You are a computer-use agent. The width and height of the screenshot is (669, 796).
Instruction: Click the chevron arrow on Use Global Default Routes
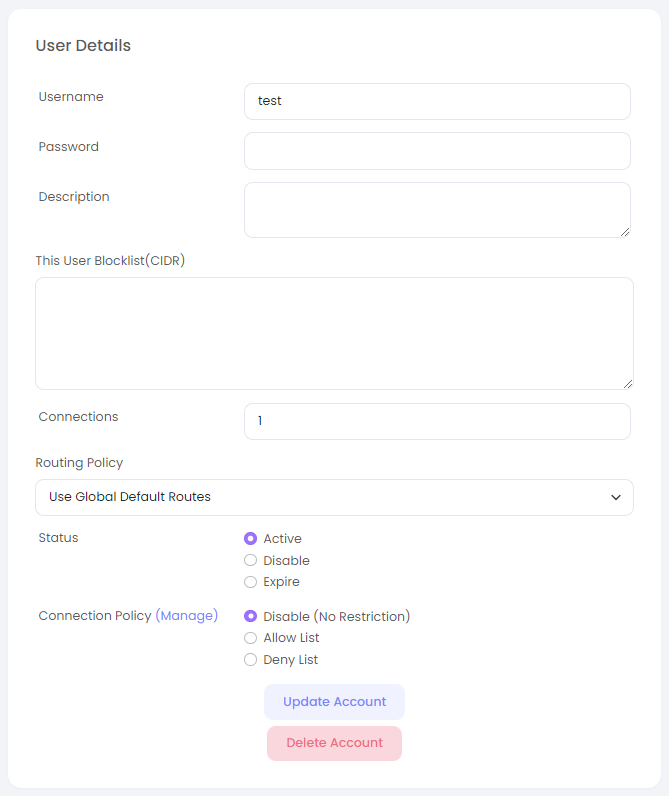click(x=616, y=497)
